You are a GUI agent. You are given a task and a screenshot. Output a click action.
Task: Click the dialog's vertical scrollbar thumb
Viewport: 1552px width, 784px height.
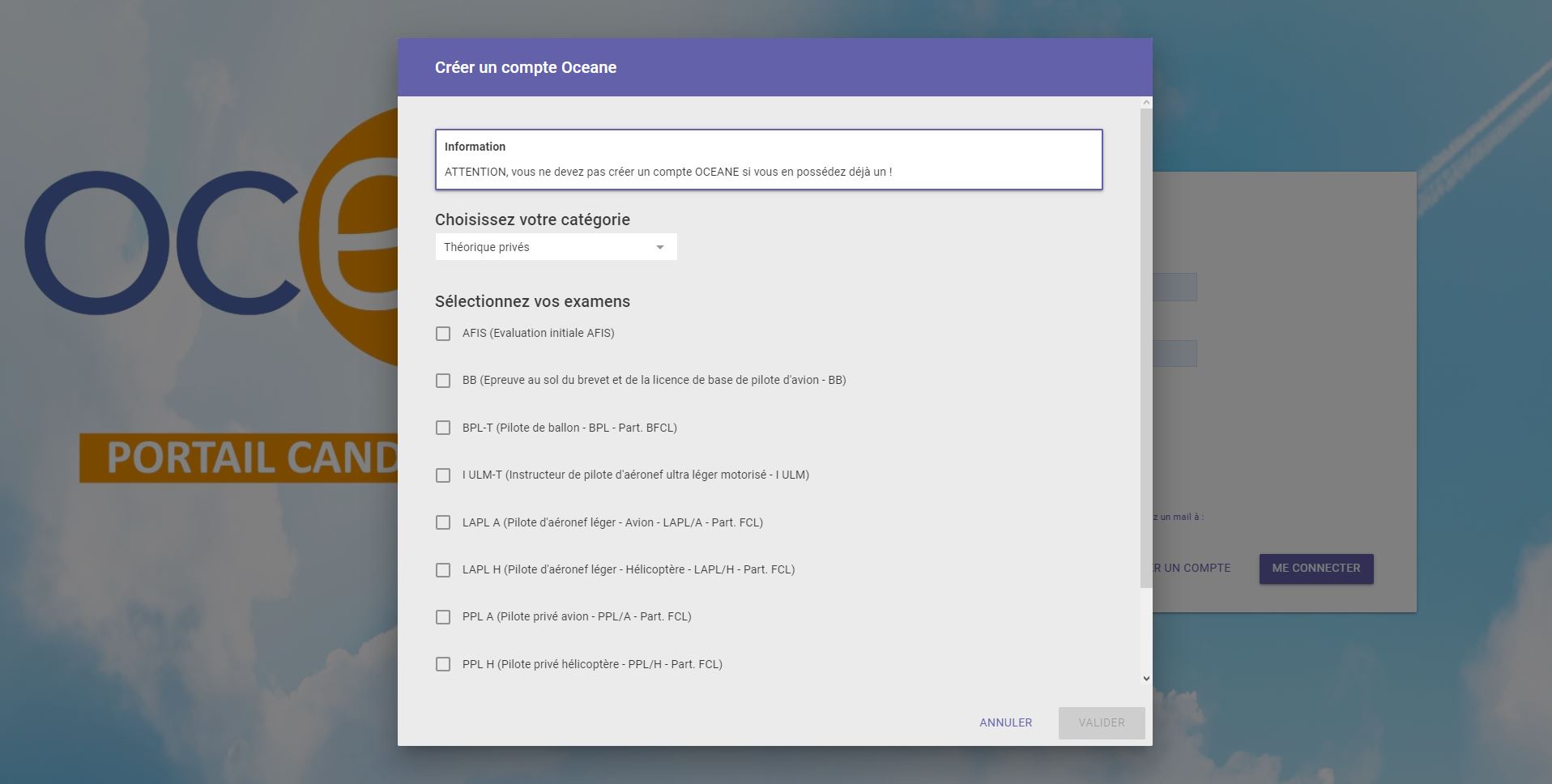pyautogui.click(x=1146, y=348)
